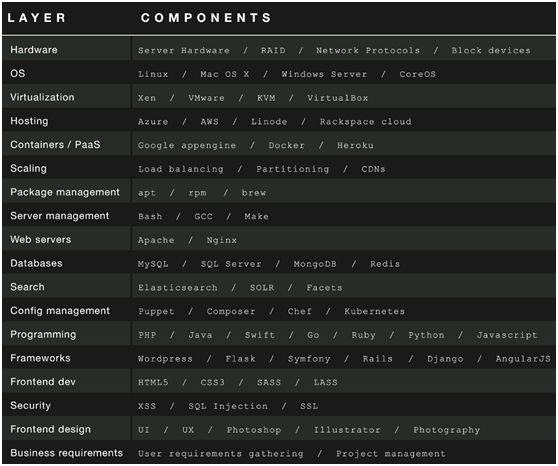This screenshot has width=558, height=466.
Task: Click MongoDB in the Databases row
Action: 315,264
